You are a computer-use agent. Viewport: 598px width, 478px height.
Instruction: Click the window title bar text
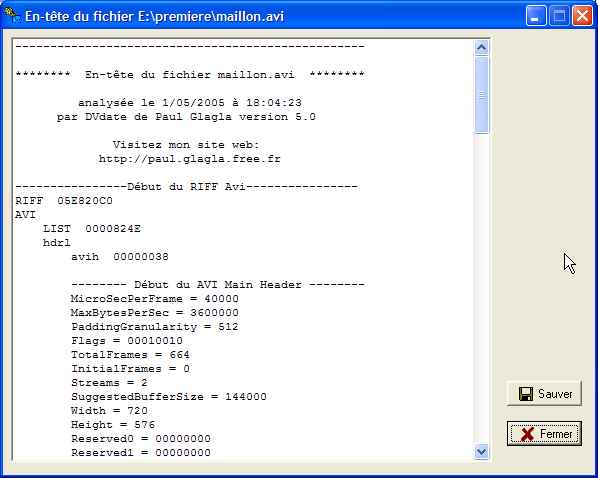(154, 16)
